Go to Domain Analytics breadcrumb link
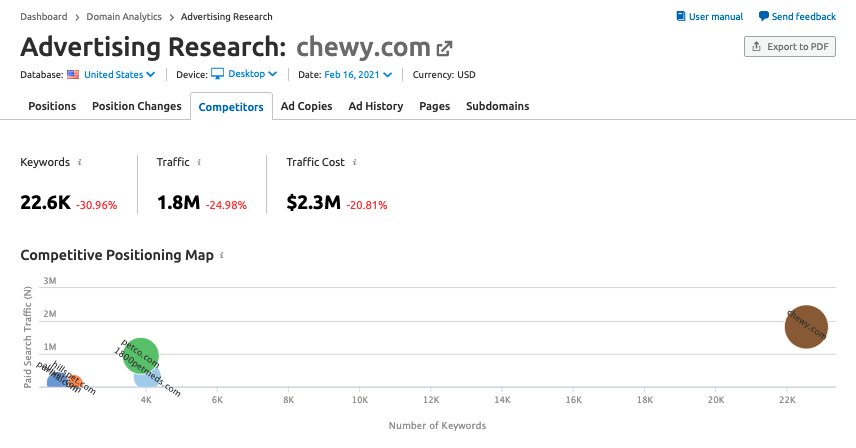This screenshot has width=856, height=448. pyautogui.click(x=124, y=17)
